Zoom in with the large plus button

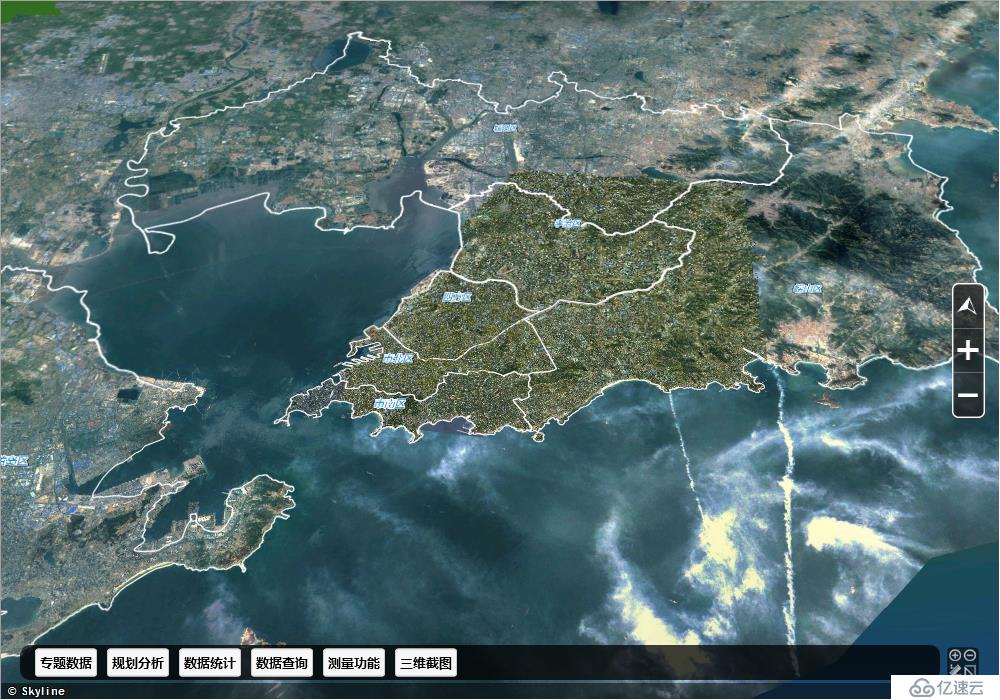(x=967, y=351)
